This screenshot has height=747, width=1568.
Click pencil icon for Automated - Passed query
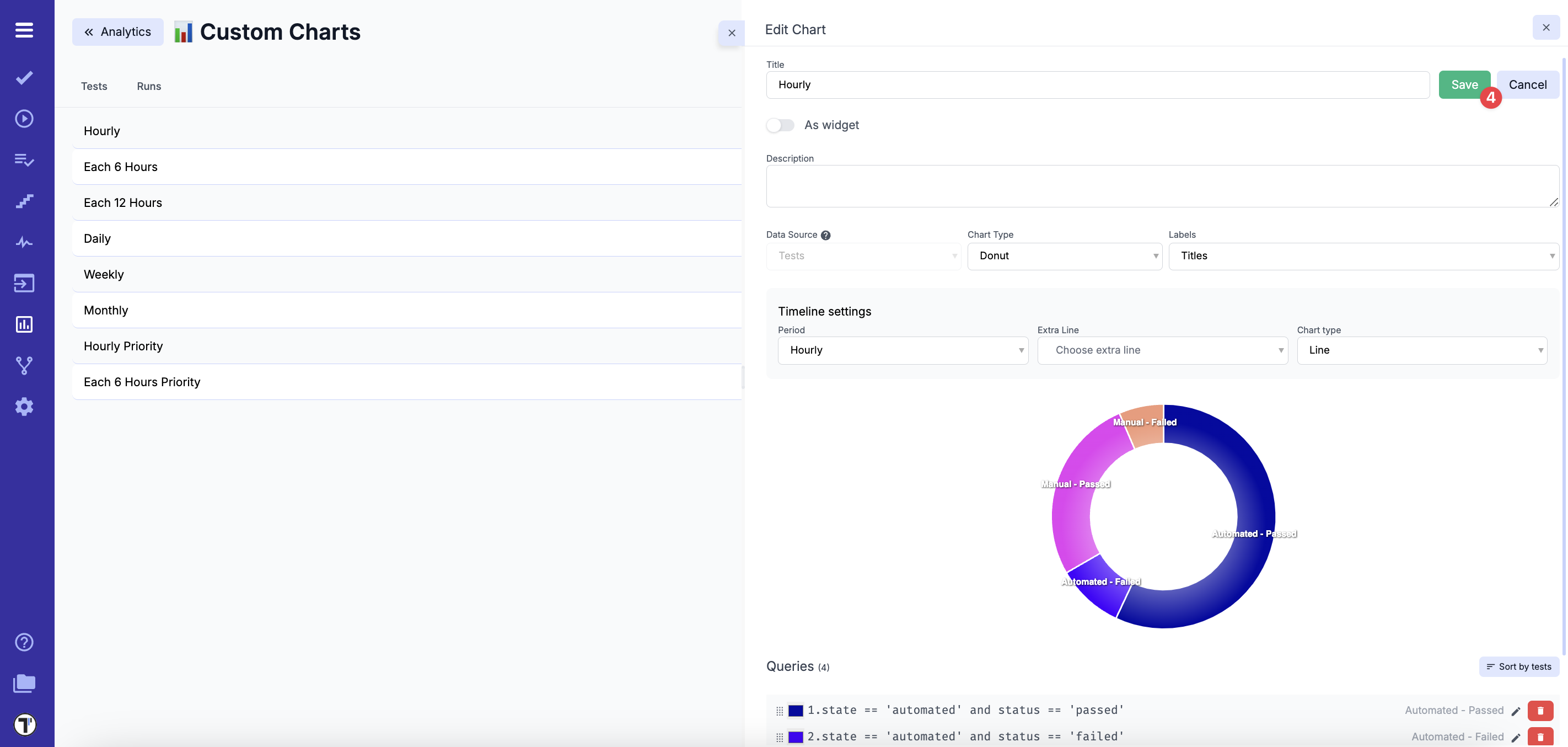pos(1516,711)
